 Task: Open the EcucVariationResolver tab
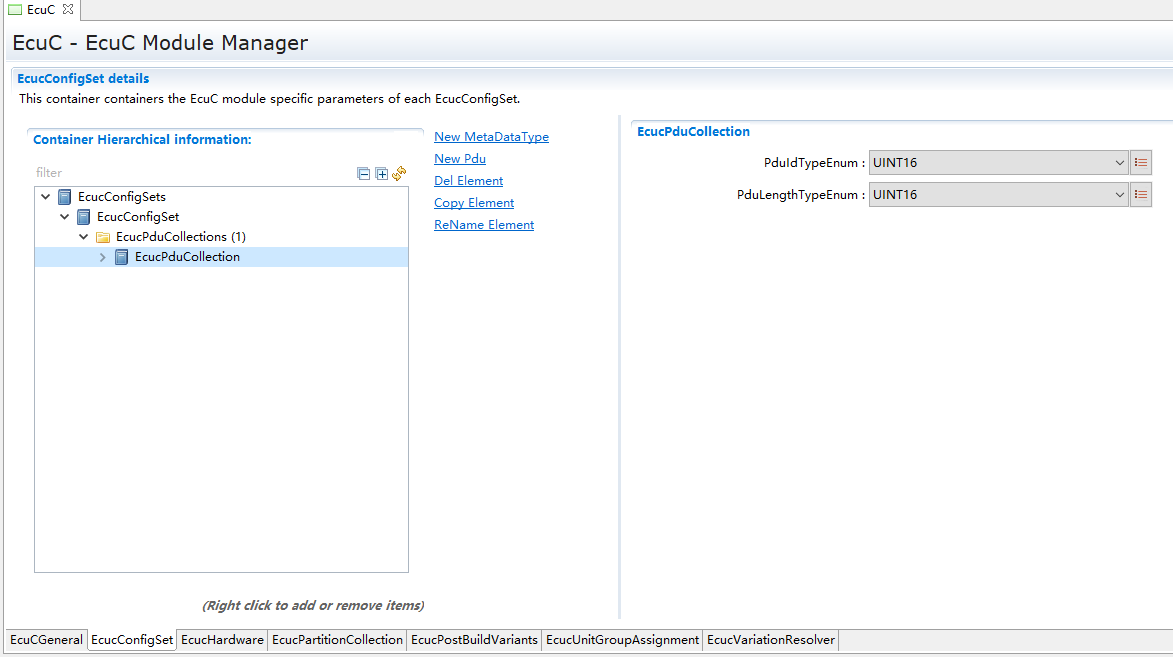[770, 640]
